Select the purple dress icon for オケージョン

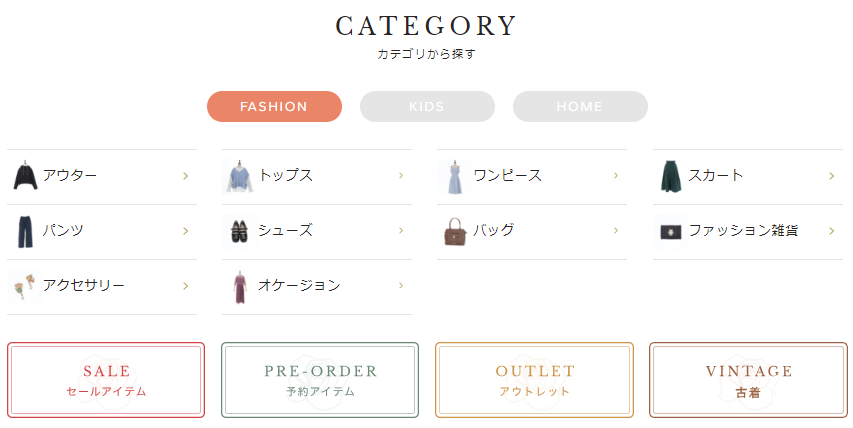coord(240,287)
